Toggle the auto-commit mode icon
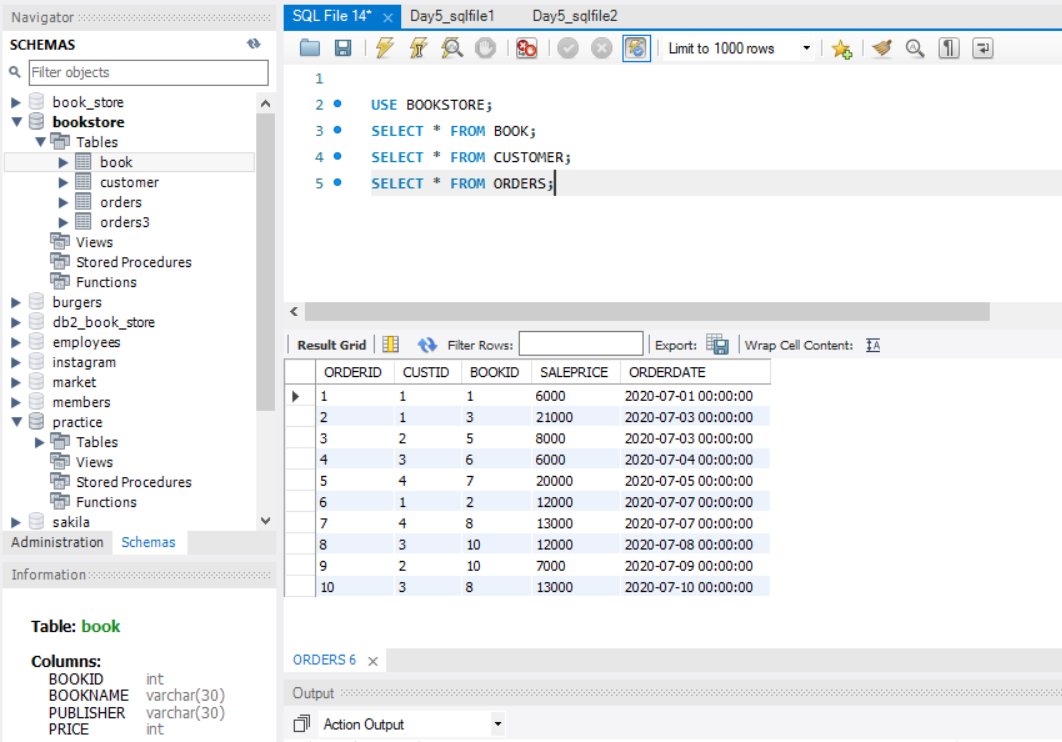The height and width of the screenshot is (742, 1062). click(x=636, y=48)
